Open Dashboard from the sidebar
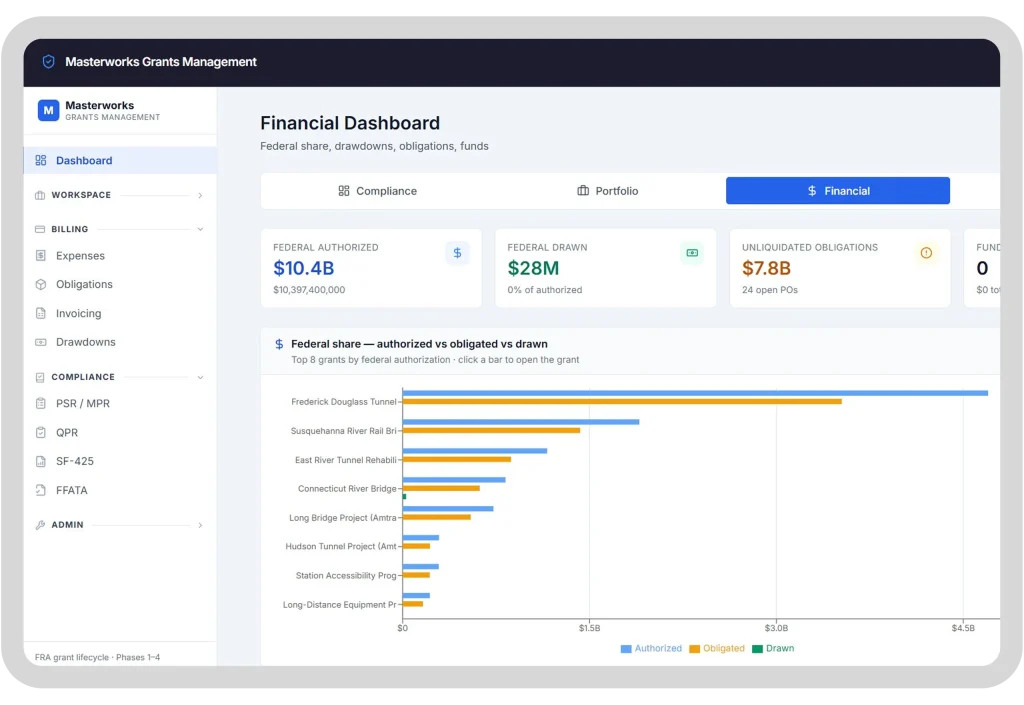Image resolution: width=1024 pixels, height=705 pixels. coord(120,161)
